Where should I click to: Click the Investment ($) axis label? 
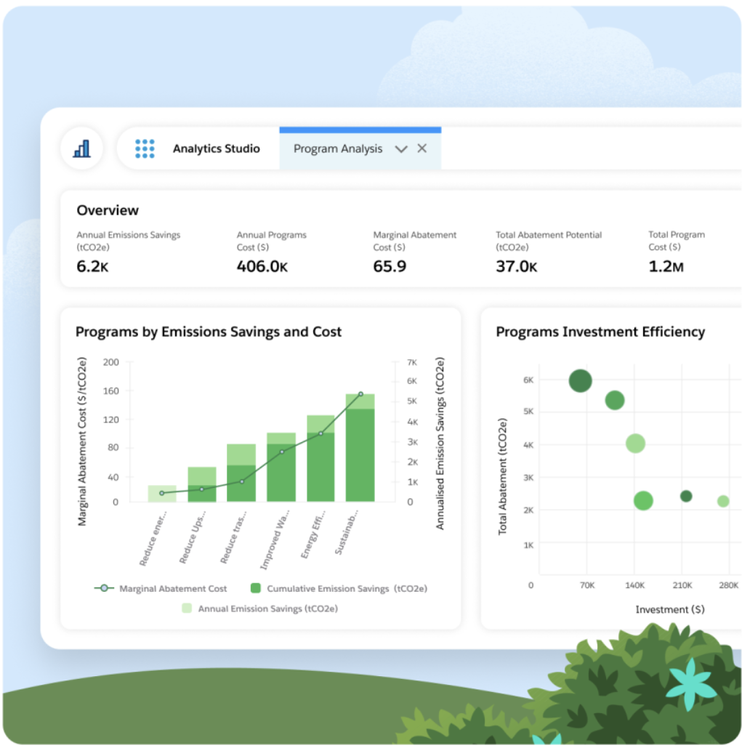coord(670,610)
